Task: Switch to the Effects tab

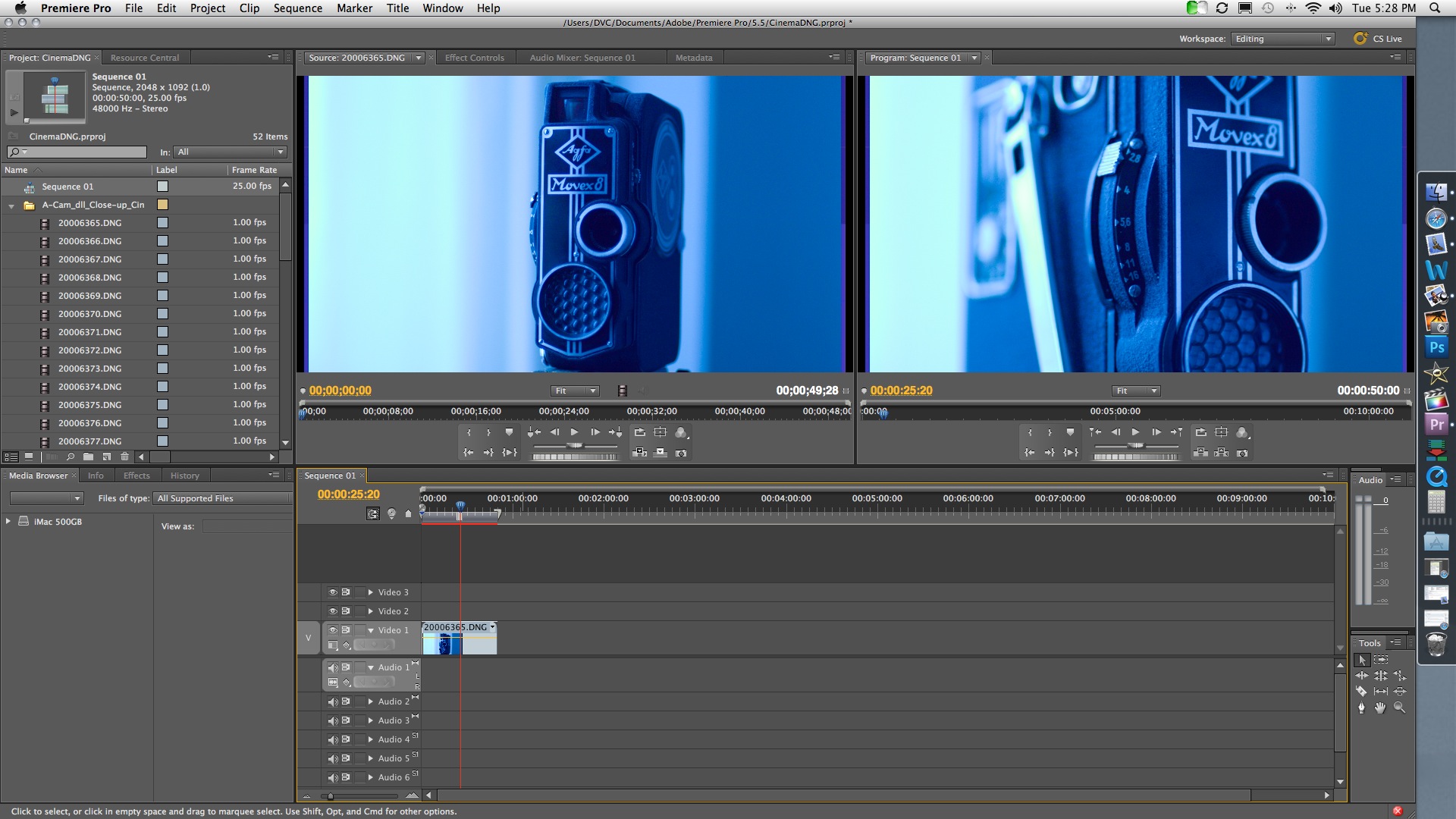Action: [136, 475]
